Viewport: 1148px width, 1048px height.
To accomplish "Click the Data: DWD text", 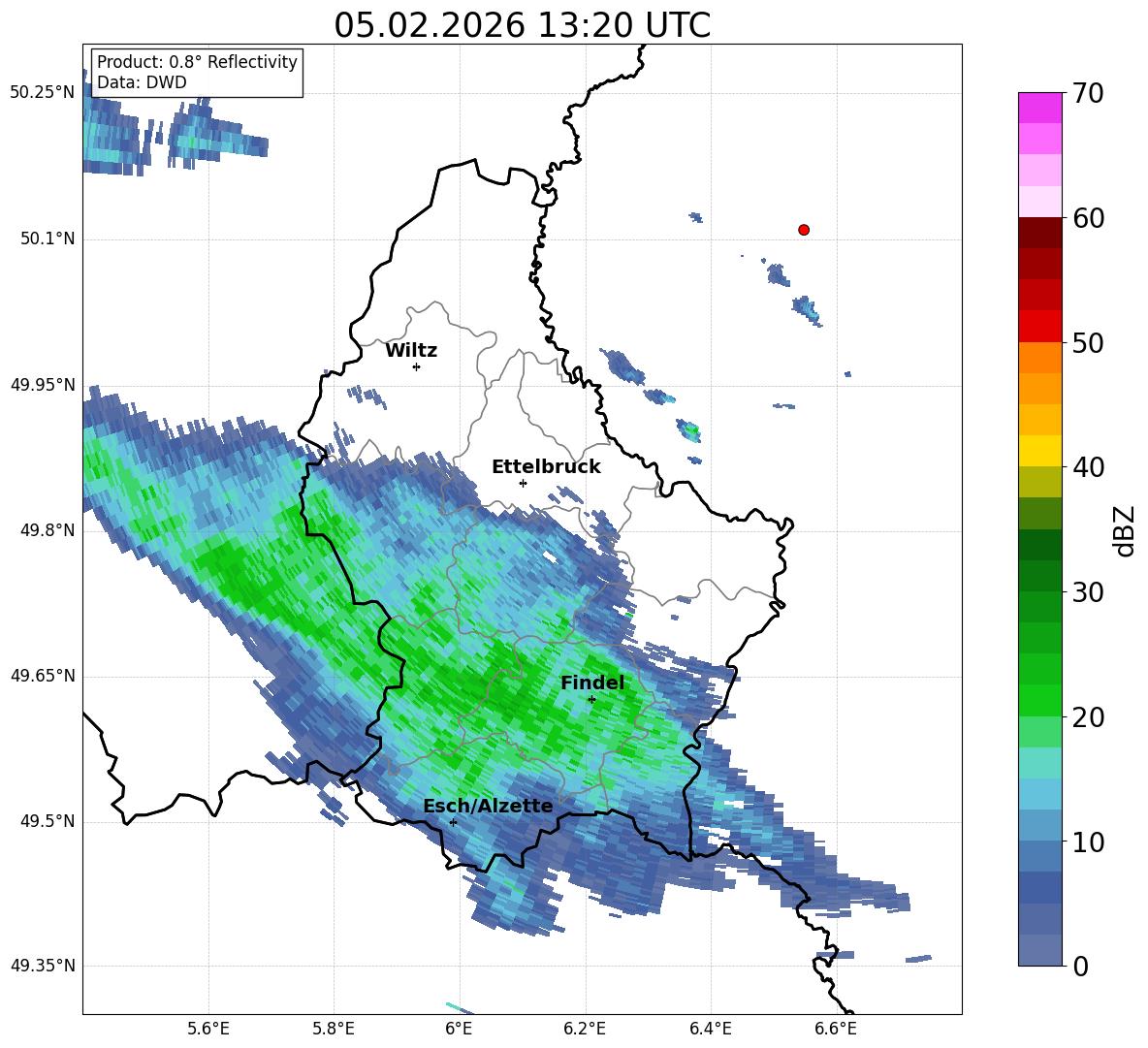I will (142, 82).
